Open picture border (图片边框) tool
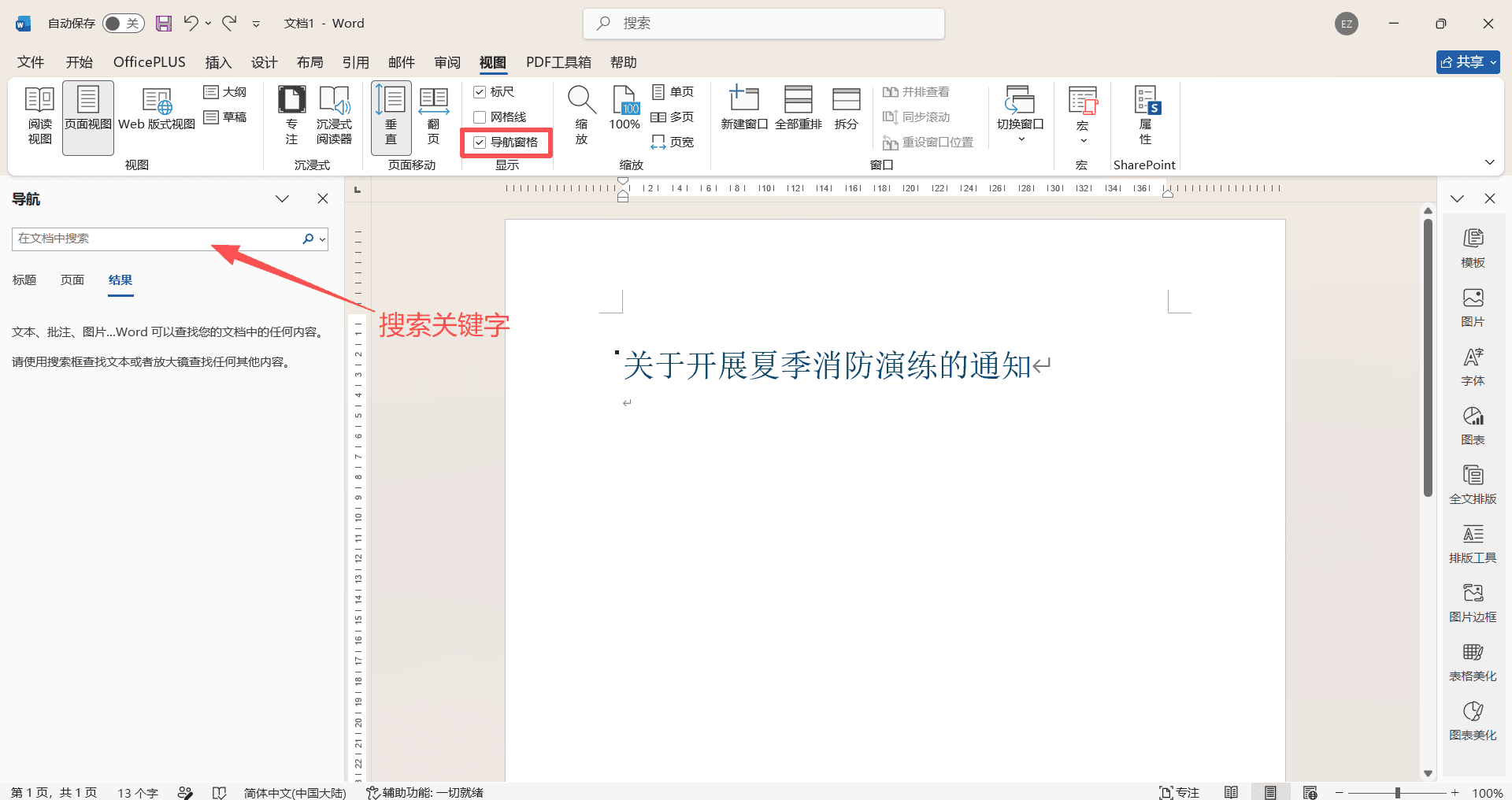Viewport: 1512px width, 800px height. click(x=1473, y=602)
